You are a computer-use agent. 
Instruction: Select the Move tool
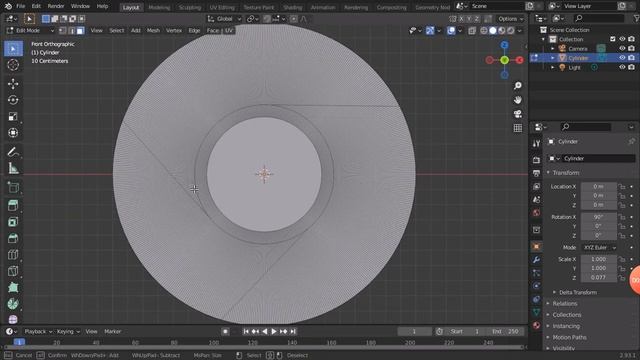[x=13, y=84]
